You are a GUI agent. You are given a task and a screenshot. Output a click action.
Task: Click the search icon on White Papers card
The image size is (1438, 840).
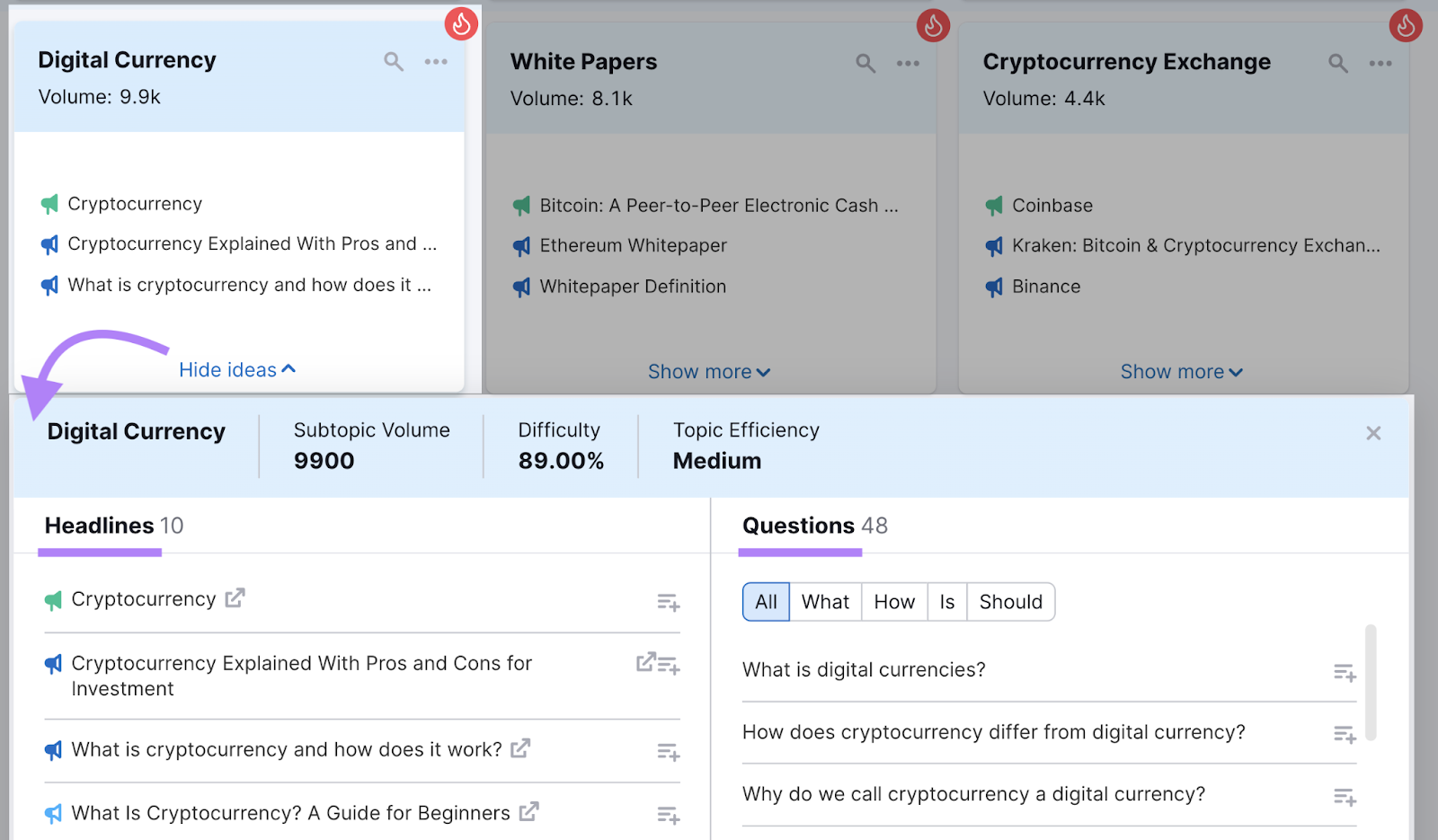865,63
